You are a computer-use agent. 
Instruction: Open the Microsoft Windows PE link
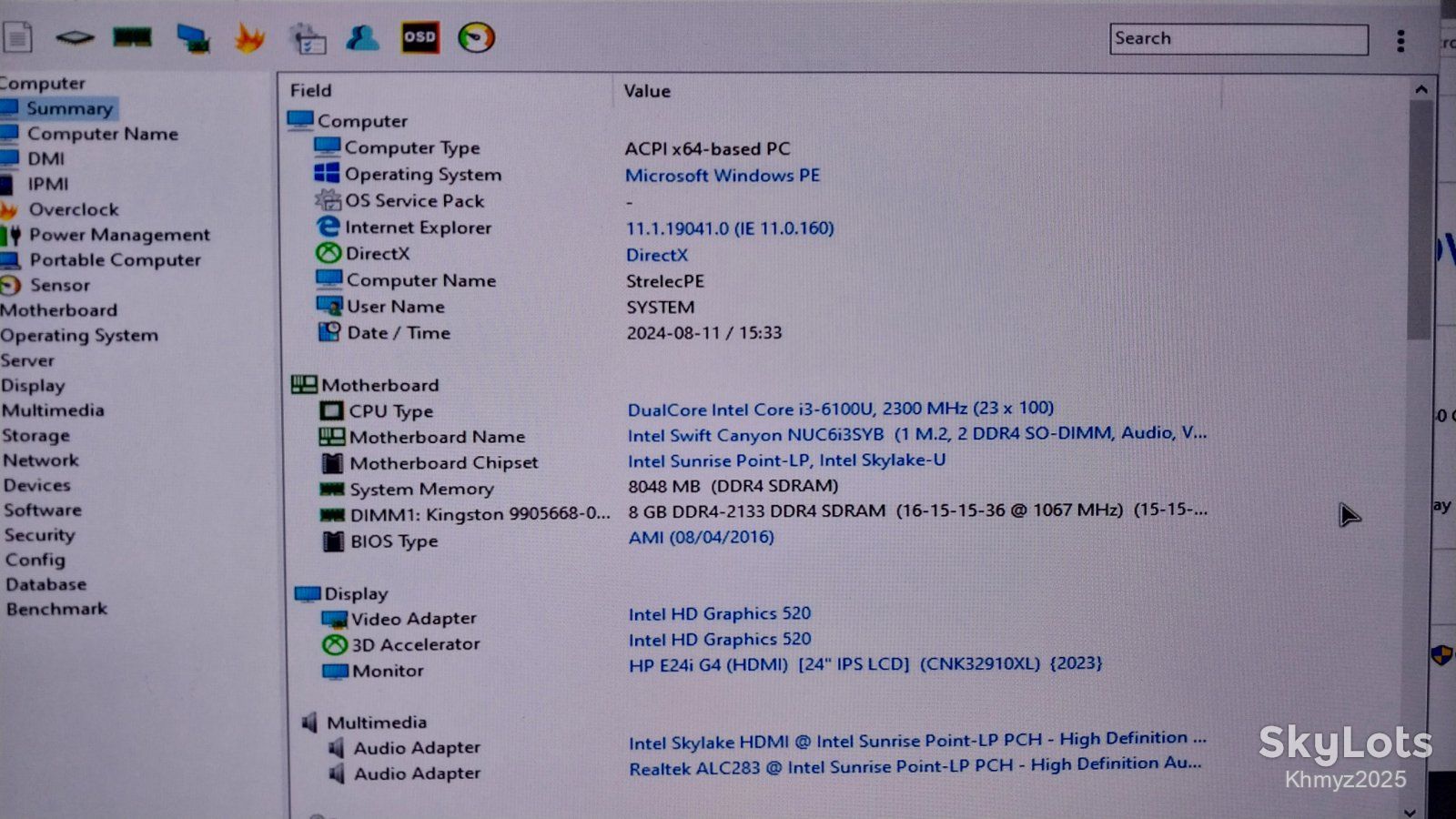[723, 175]
